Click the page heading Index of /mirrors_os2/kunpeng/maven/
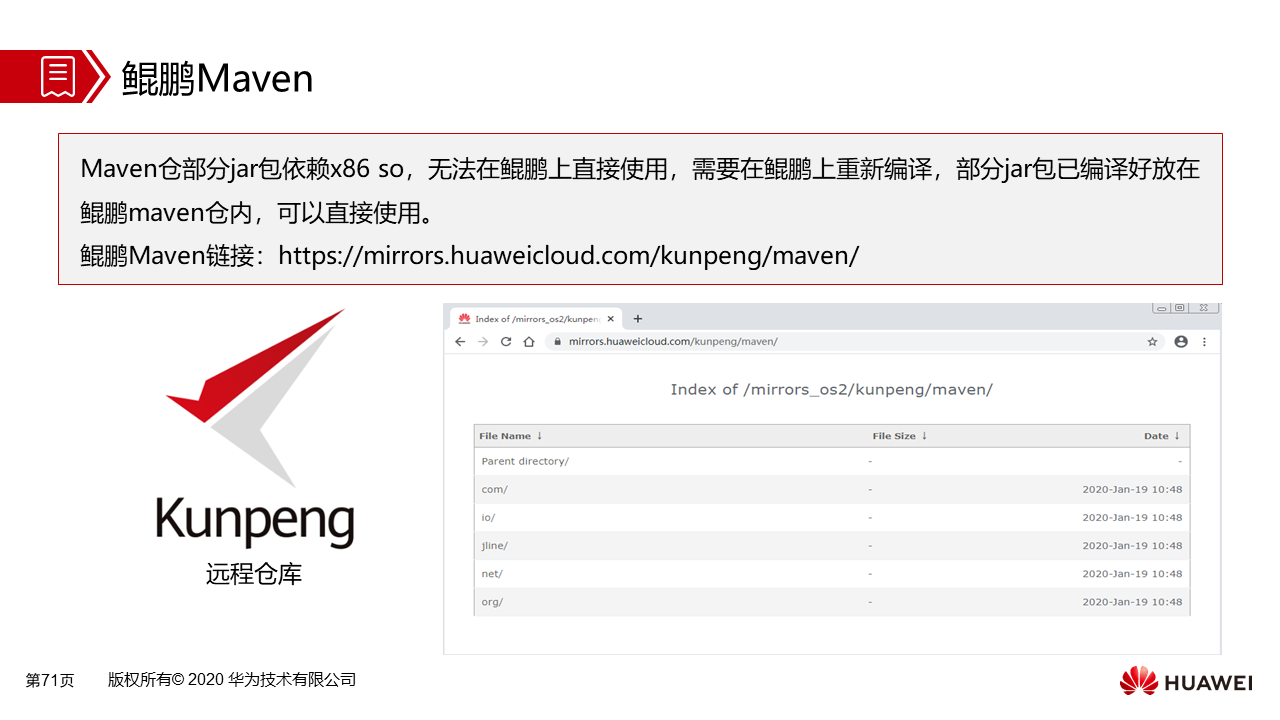The height and width of the screenshot is (720, 1280). (831, 389)
